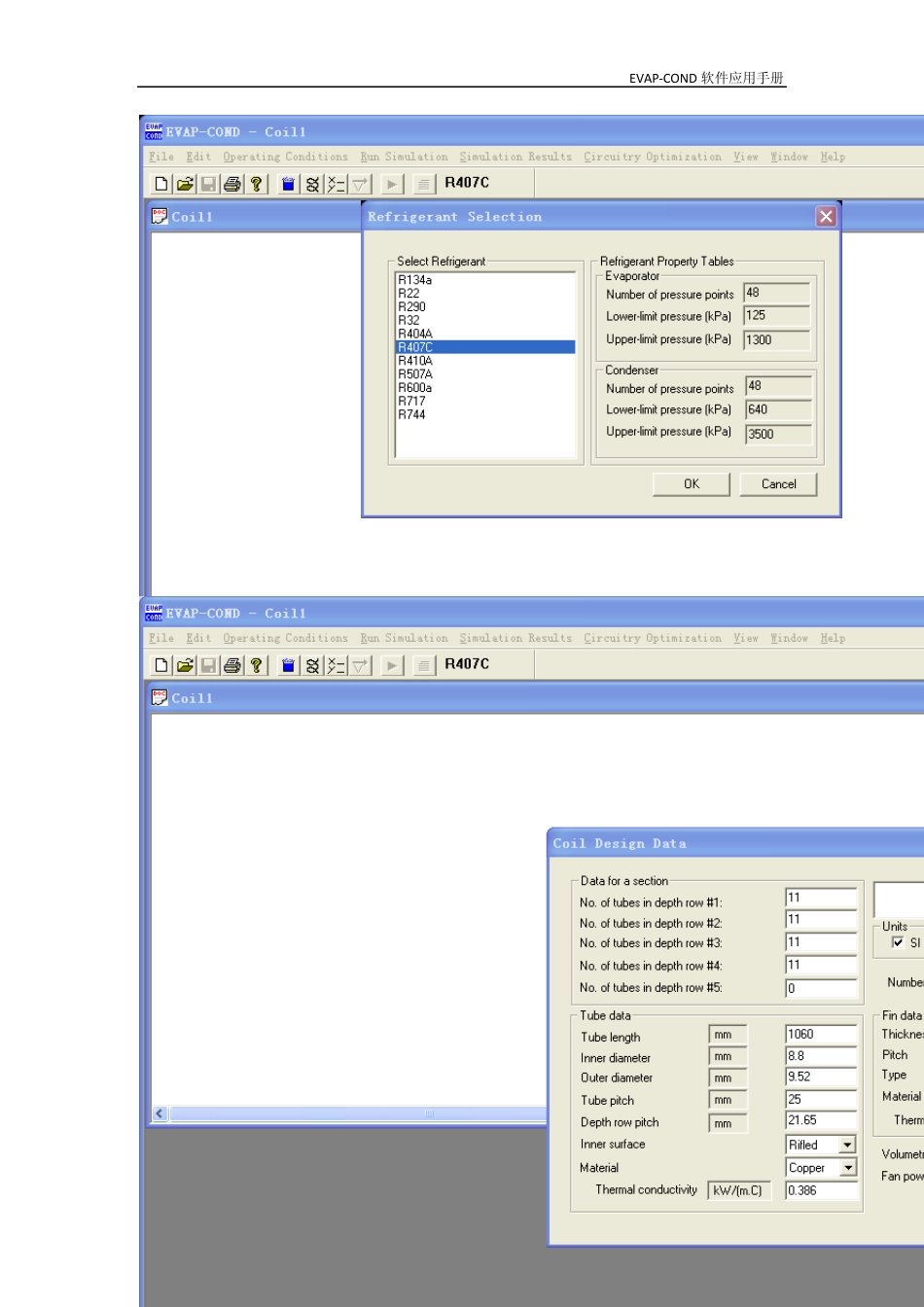
Task: Open File menu in upper window
Action: (x=161, y=157)
